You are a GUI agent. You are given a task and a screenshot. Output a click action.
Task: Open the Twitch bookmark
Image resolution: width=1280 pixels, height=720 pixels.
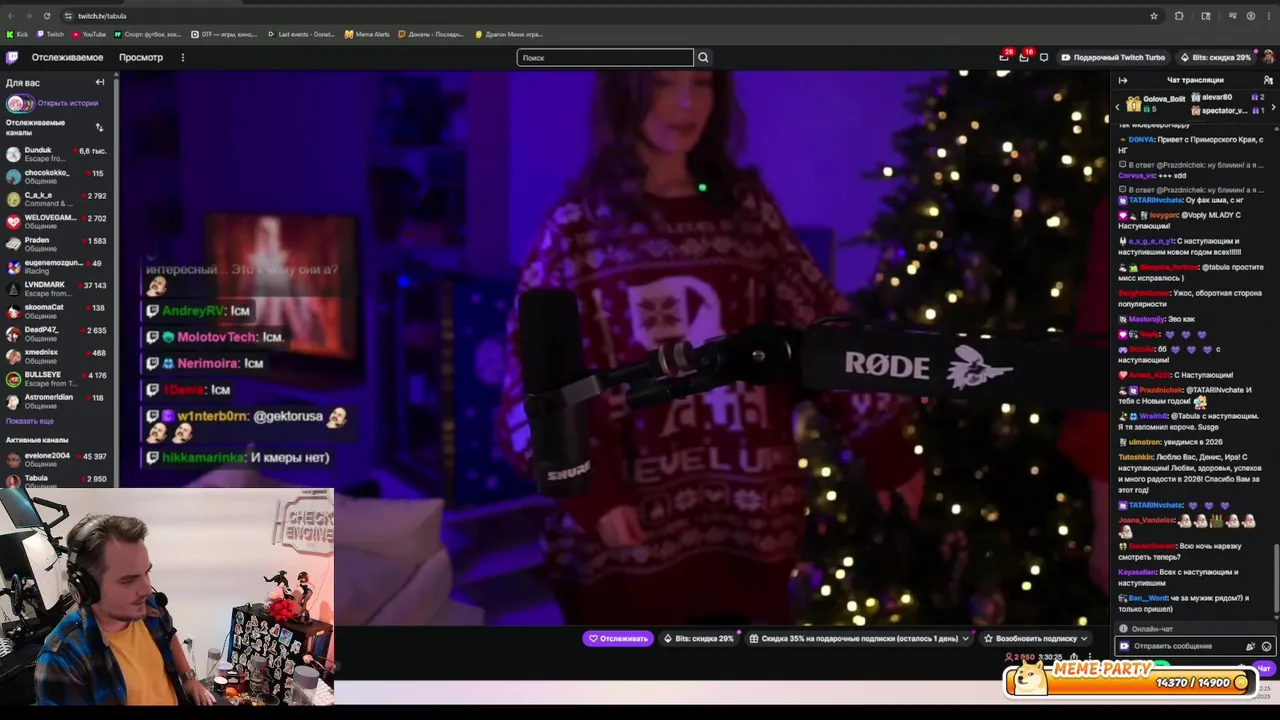[x=50, y=34]
